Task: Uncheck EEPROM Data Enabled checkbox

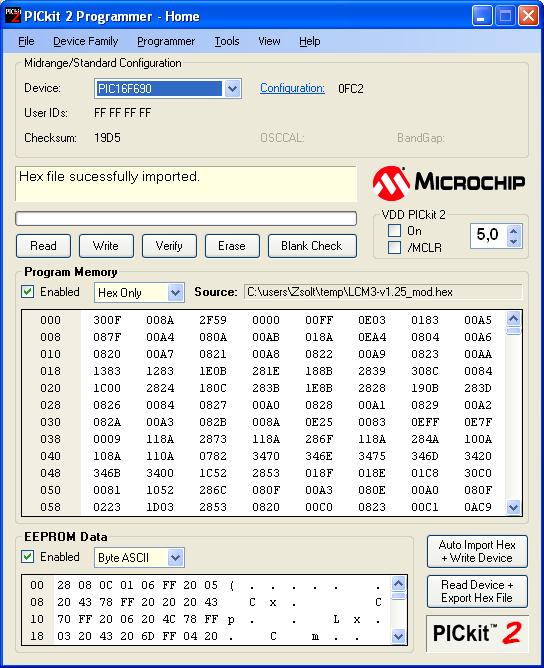Action: [x=28, y=556]
